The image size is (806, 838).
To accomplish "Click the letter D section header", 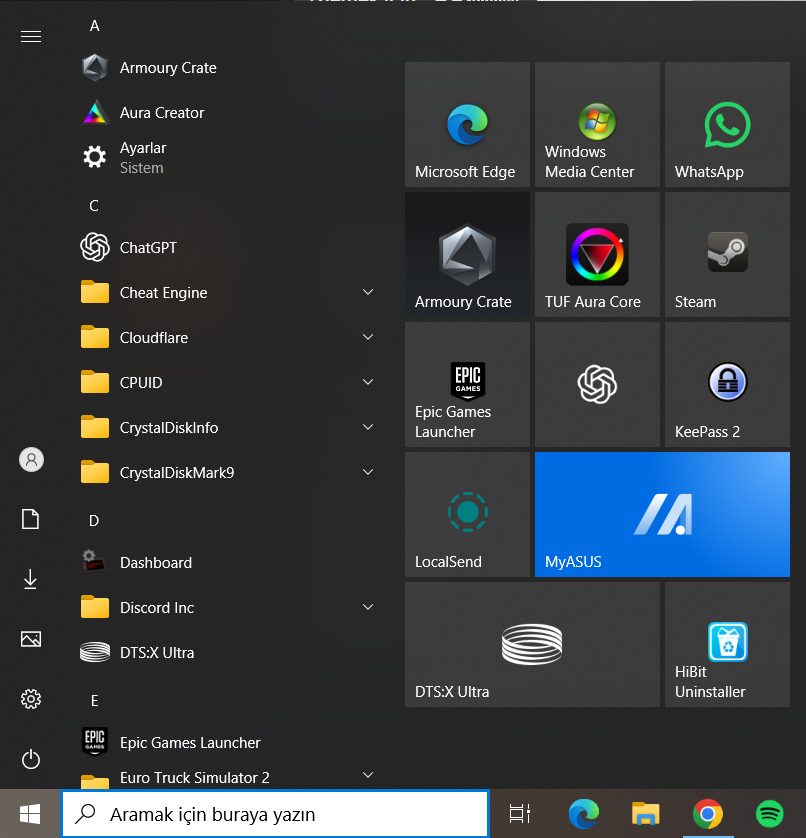I will pyautogui.click(x=94, y=521).
